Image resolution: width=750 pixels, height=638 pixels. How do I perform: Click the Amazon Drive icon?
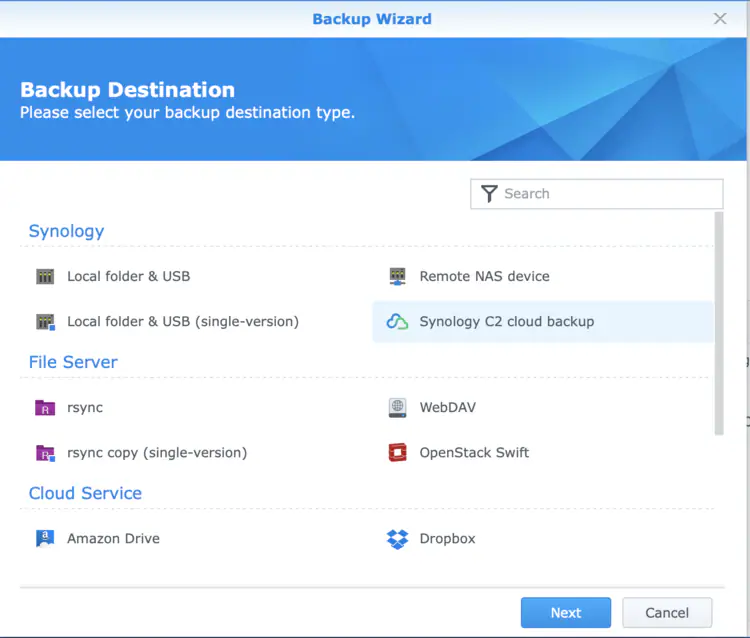45,539
